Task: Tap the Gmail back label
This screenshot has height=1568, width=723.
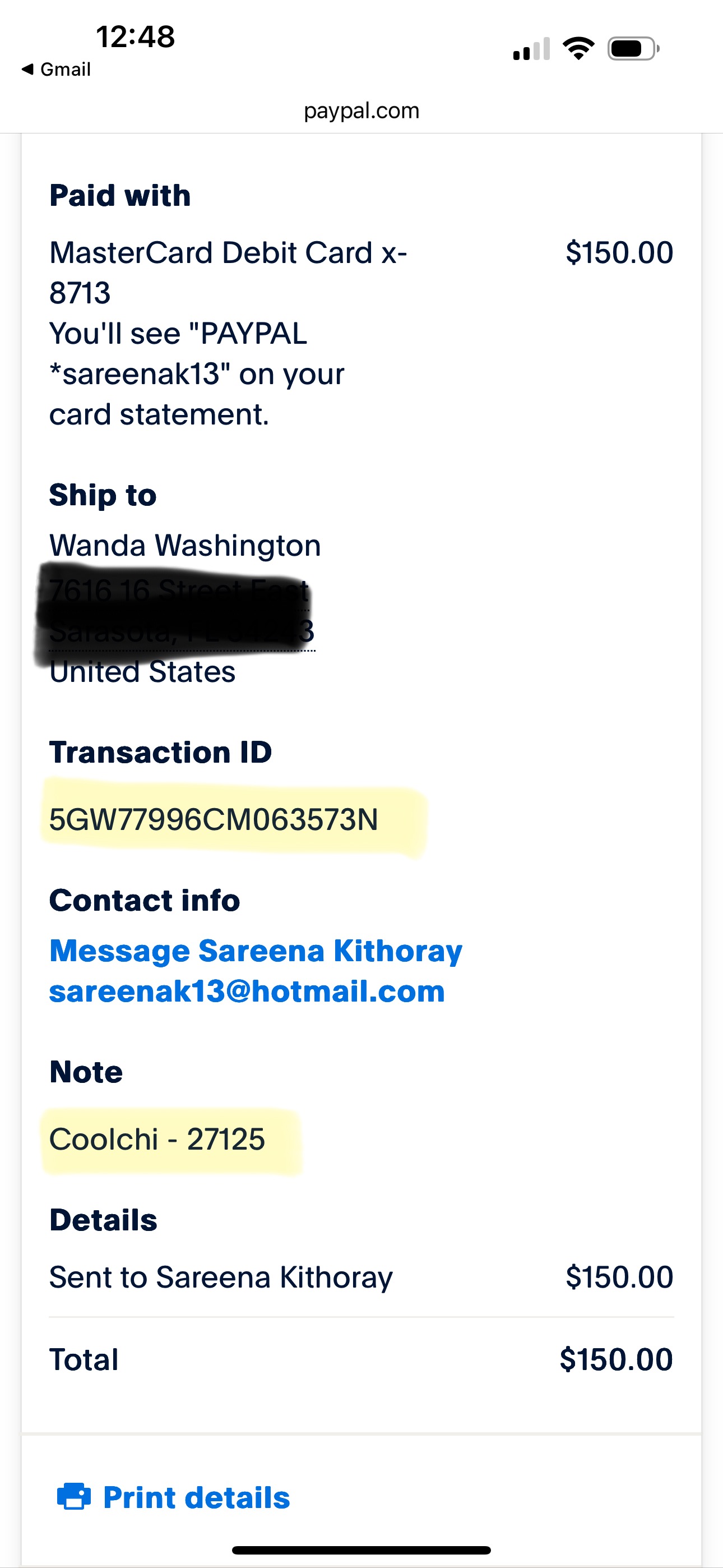Action: (65, 70)
